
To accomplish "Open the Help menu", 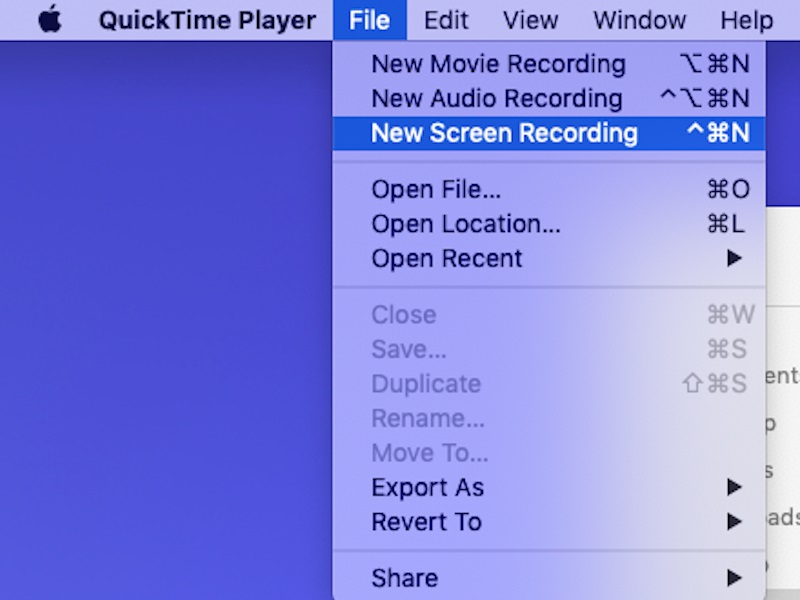I will (x=746, y=20).
